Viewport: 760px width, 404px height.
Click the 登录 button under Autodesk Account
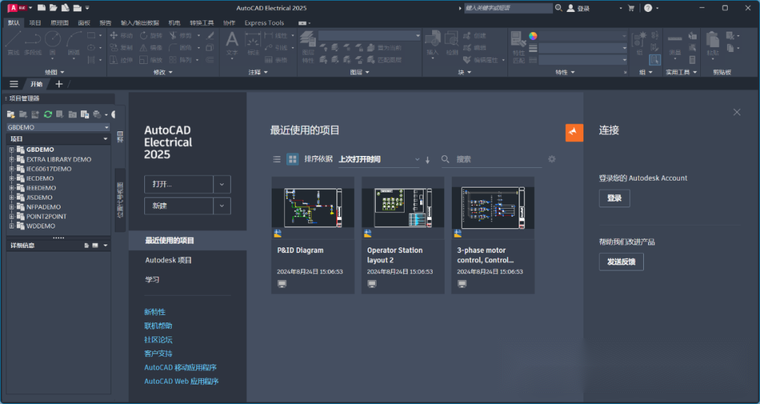pos(614,198)
